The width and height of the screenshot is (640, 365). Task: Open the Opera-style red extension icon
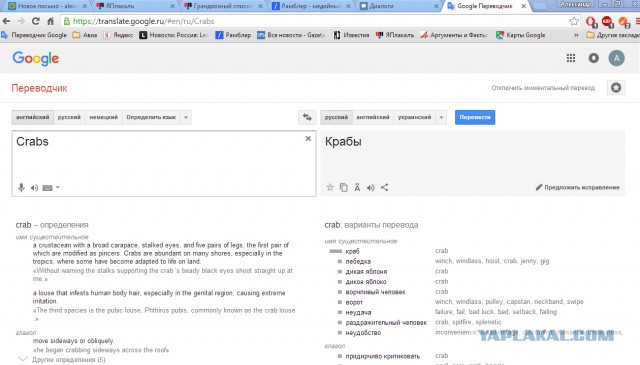point(591,22)
